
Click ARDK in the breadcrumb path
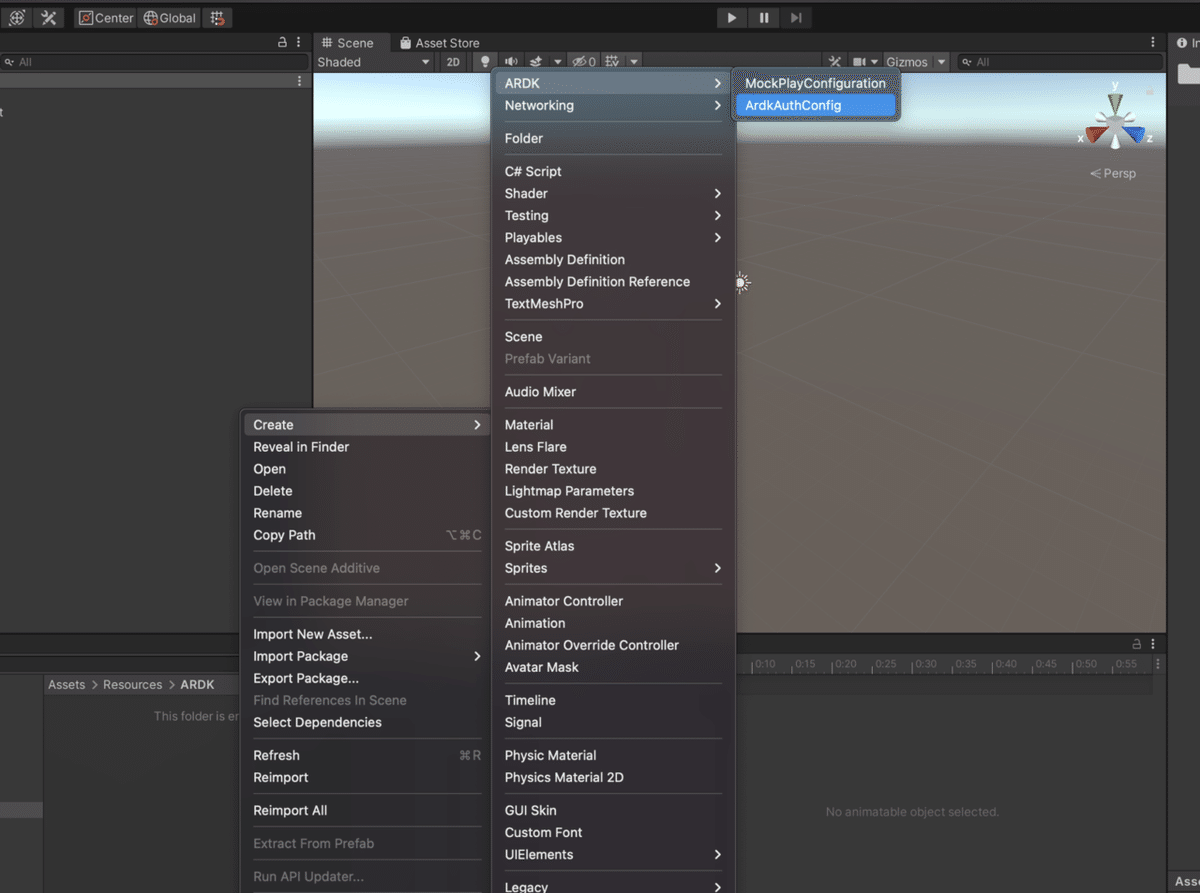click(197, 685)
